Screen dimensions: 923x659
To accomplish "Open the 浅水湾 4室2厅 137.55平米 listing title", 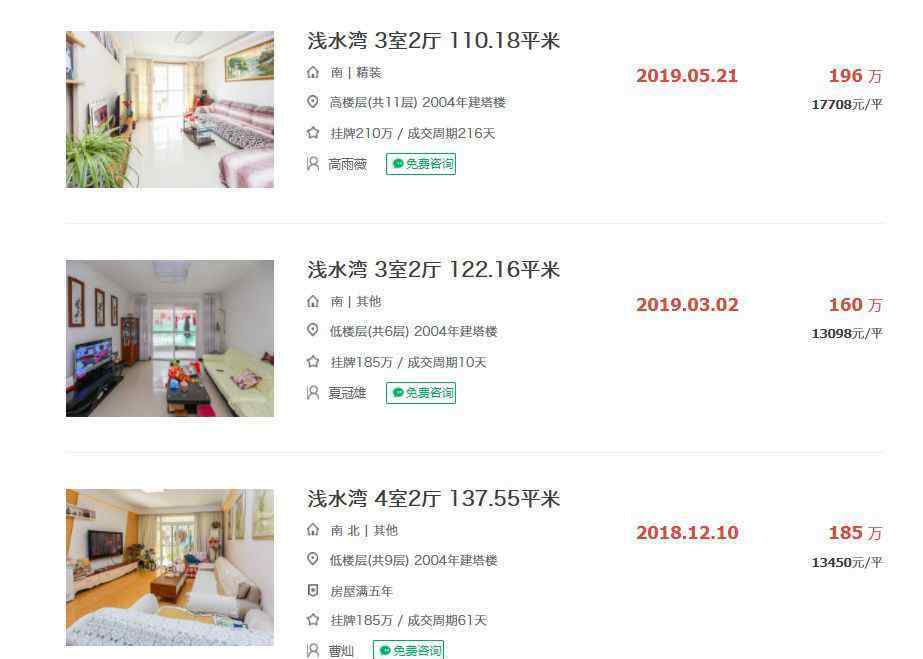I will click(433, 498).
